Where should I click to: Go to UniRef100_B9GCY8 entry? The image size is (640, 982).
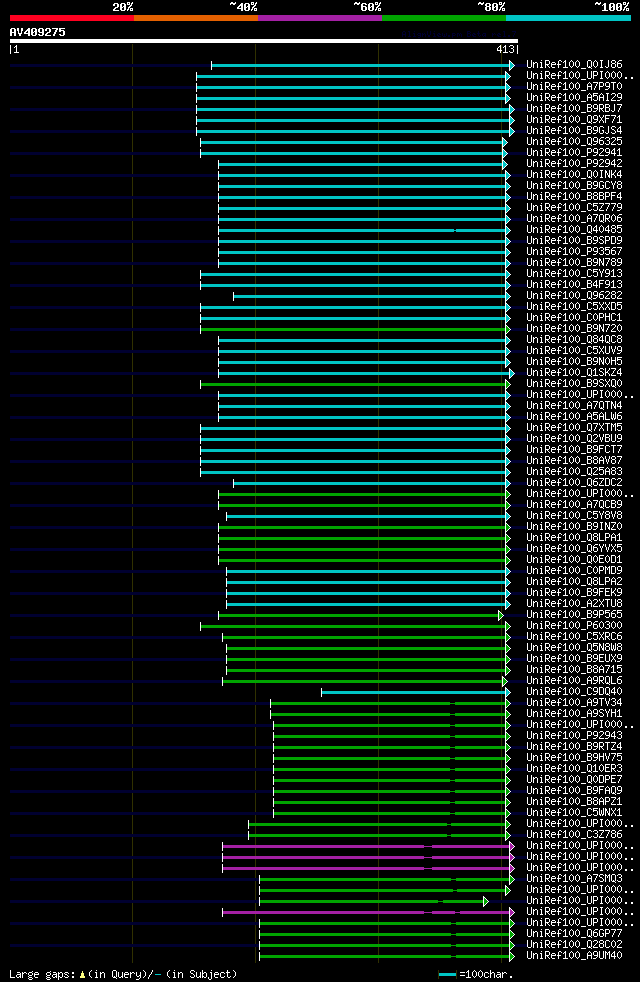click(x=574, y=185)
